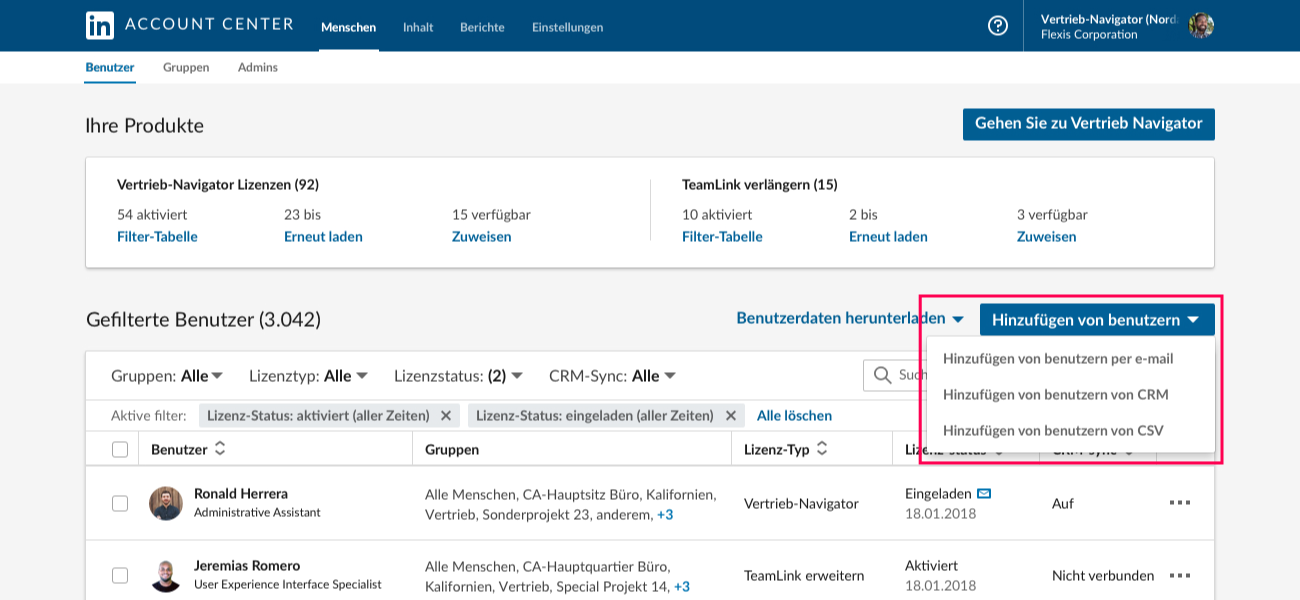Image resolution: width=1300 pixels, height=600 pixels.
Task: Switch to the Gruppen sub-tab
Action: click(186, 67)
